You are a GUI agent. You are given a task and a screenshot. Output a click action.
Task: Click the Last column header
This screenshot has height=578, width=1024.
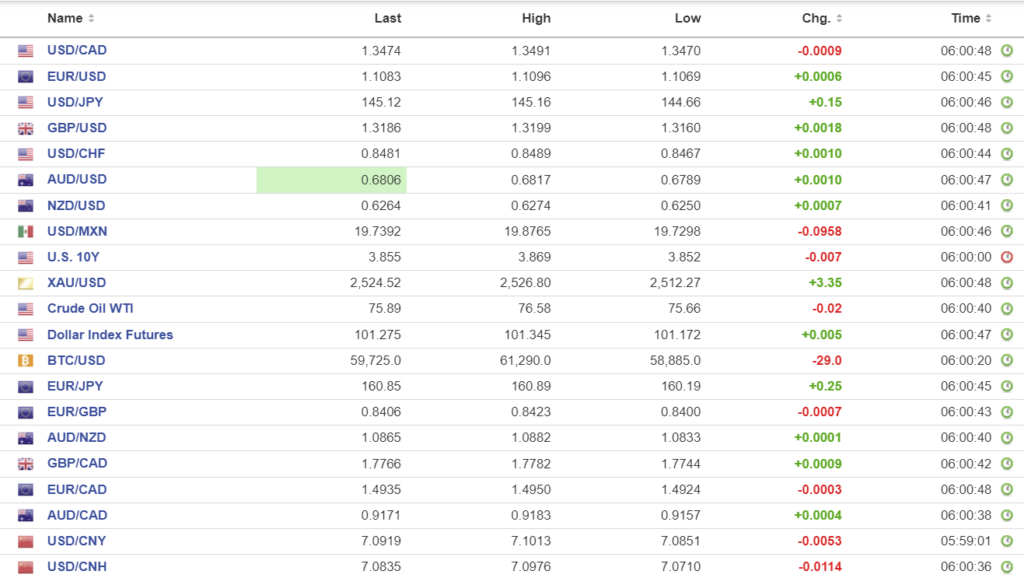[388, 18]
